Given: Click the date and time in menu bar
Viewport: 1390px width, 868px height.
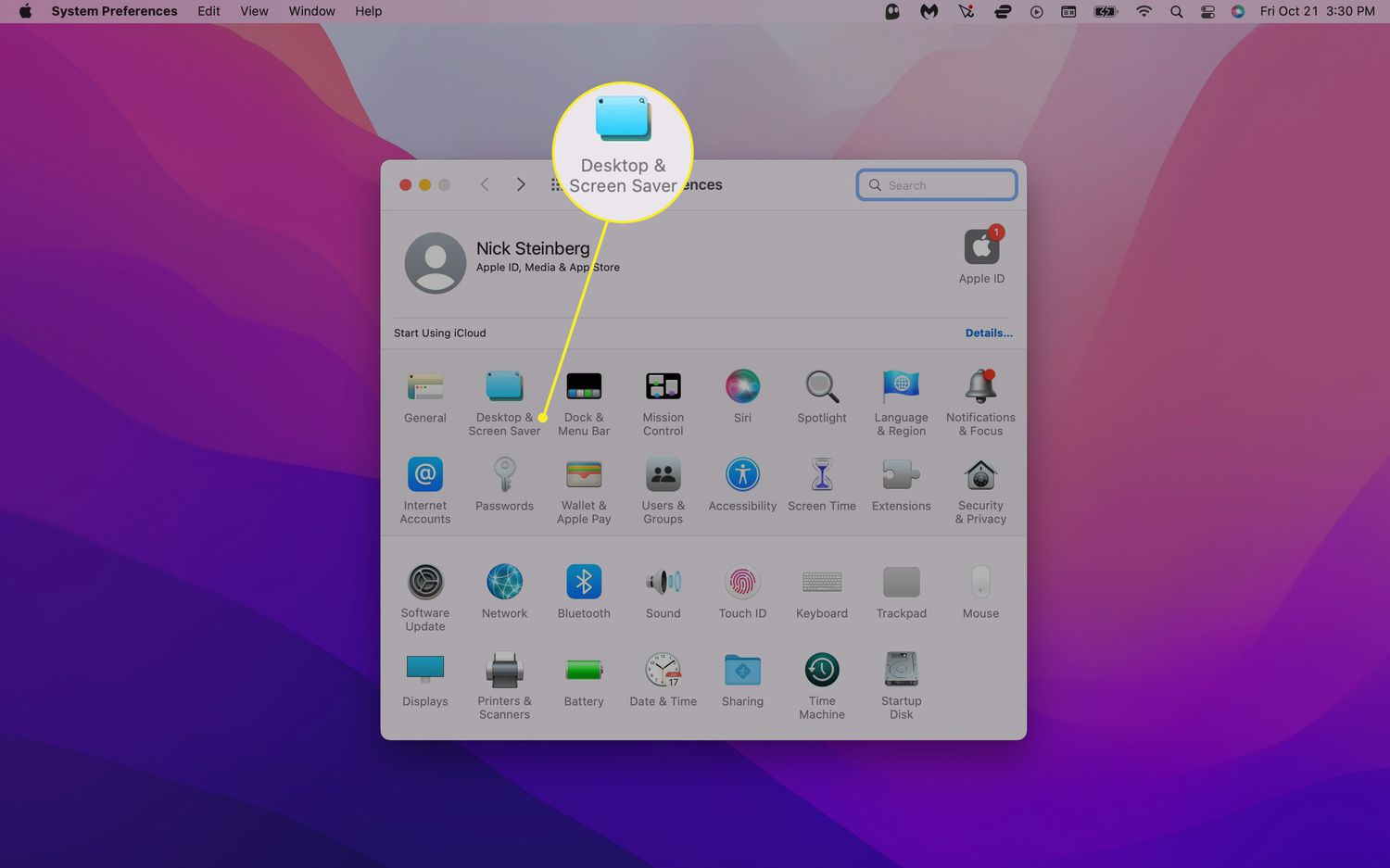Looking at the screenshot, I should [1317, 11].
